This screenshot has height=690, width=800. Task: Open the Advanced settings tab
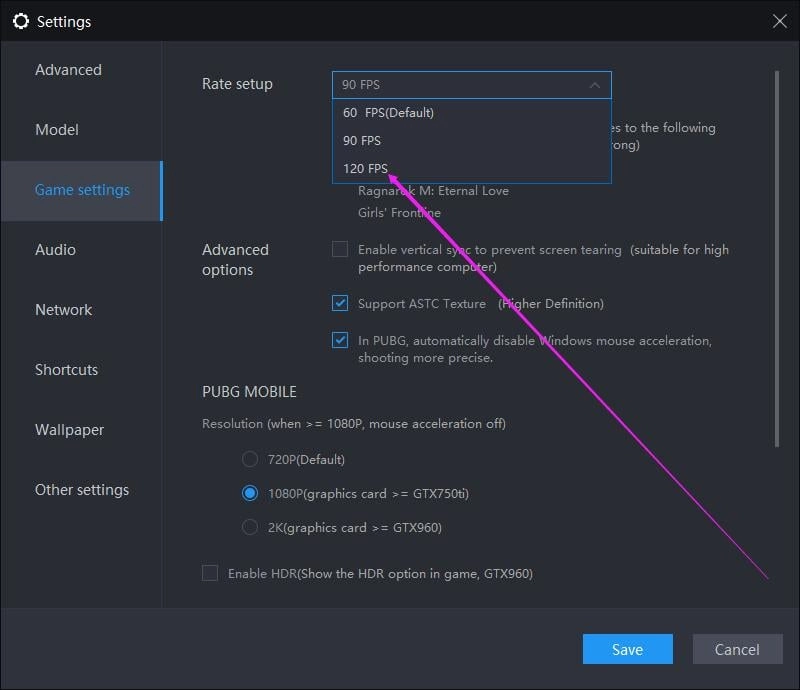tap(68, 70)
